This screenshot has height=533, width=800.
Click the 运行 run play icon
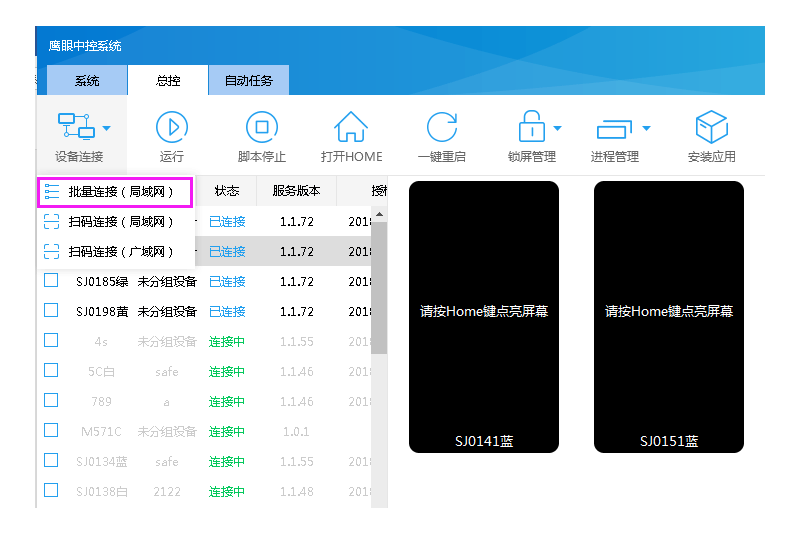click(171, 127)
